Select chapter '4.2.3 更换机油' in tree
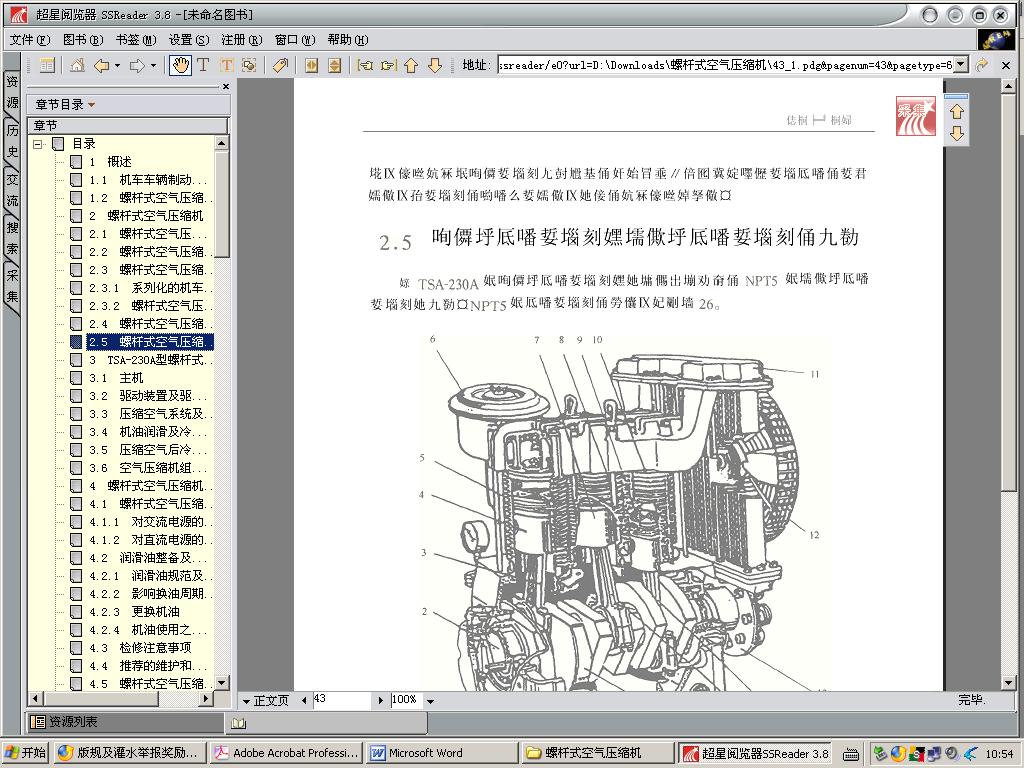The width and height of the screenshot is (1024, 768). tap(133, 612)
